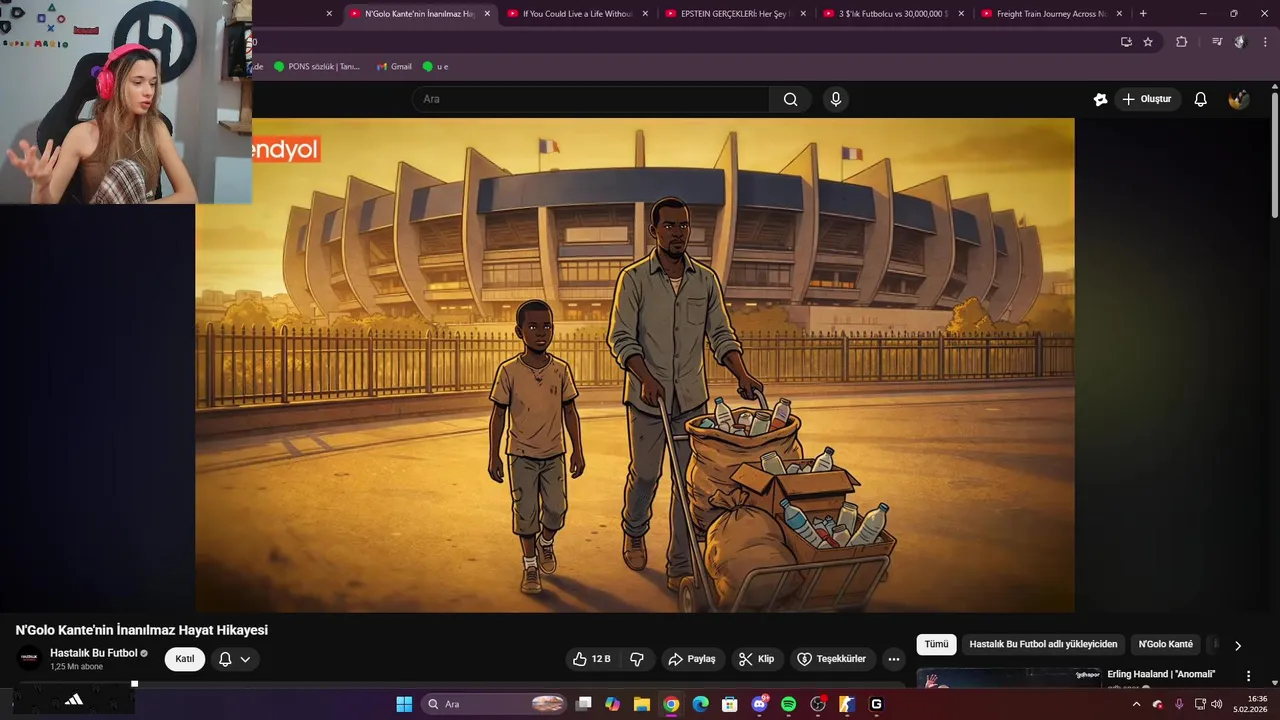1280x720 pixels.
Task: Open Windows Start menu
Action: point(404,704)
